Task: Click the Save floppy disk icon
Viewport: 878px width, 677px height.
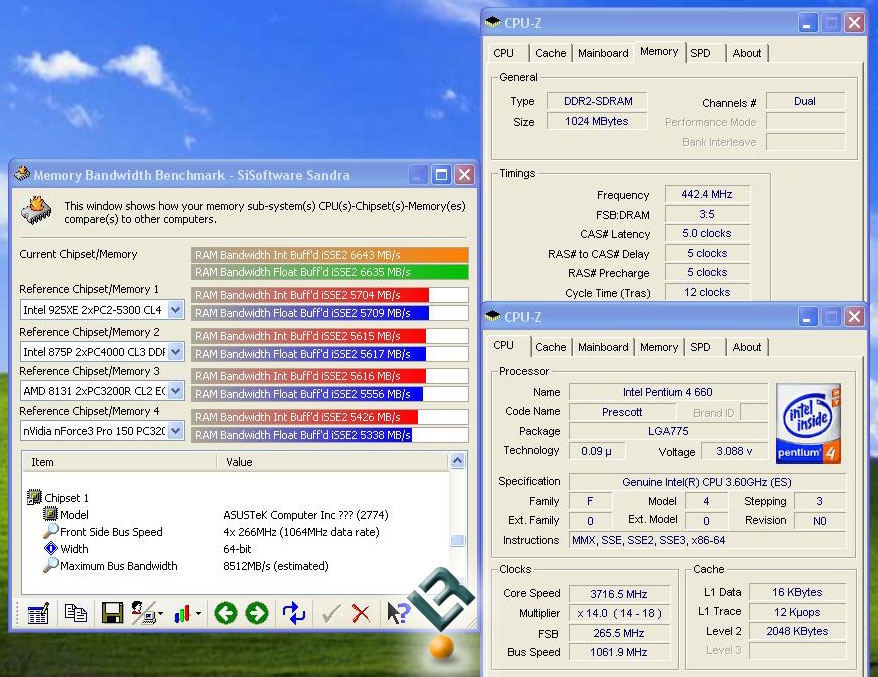Action: (112, 613)
